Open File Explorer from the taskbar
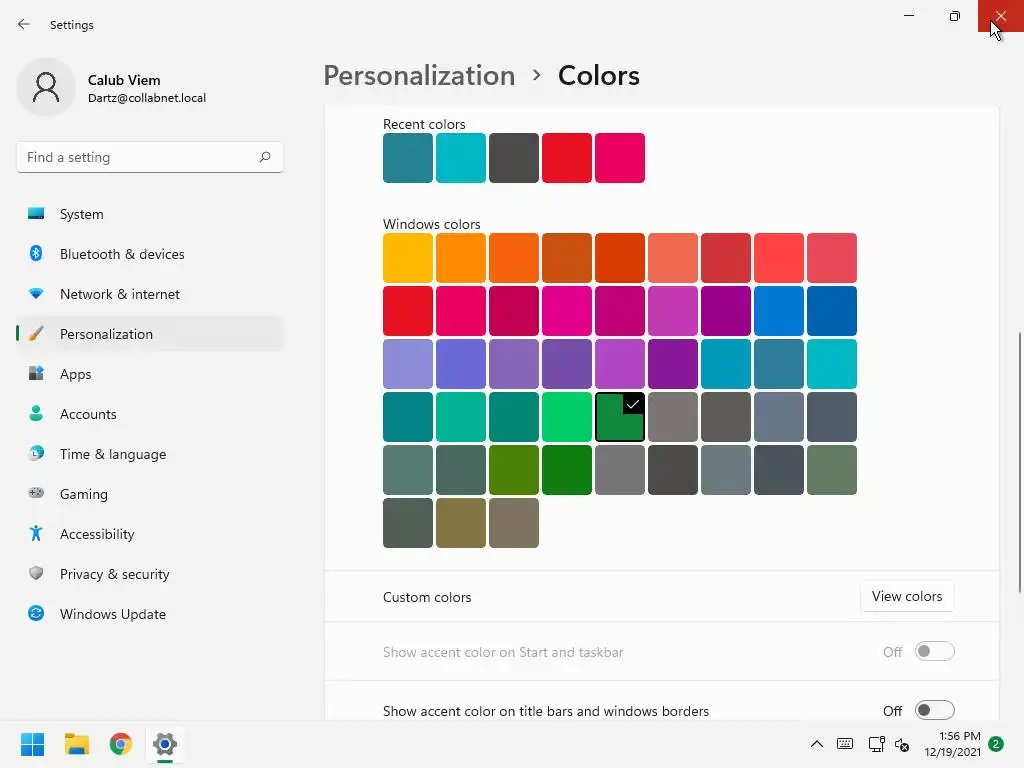The height and width of the screenshot is (768, 1024). (77, 744)
